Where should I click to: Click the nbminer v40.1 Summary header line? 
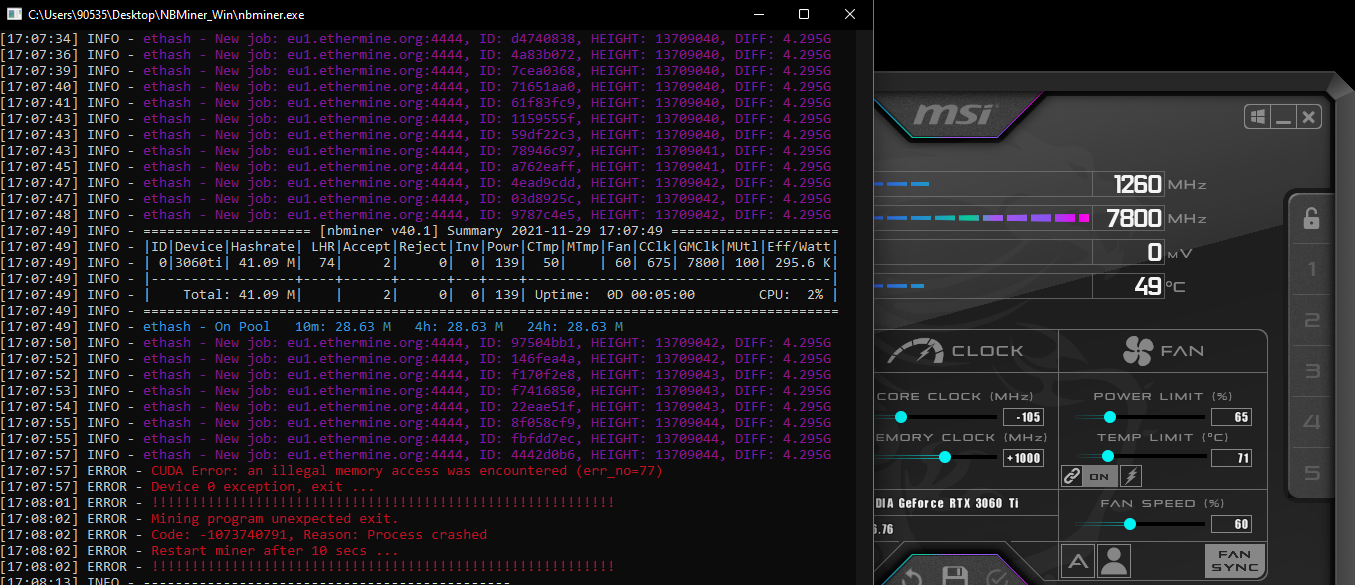pos(491,231)
